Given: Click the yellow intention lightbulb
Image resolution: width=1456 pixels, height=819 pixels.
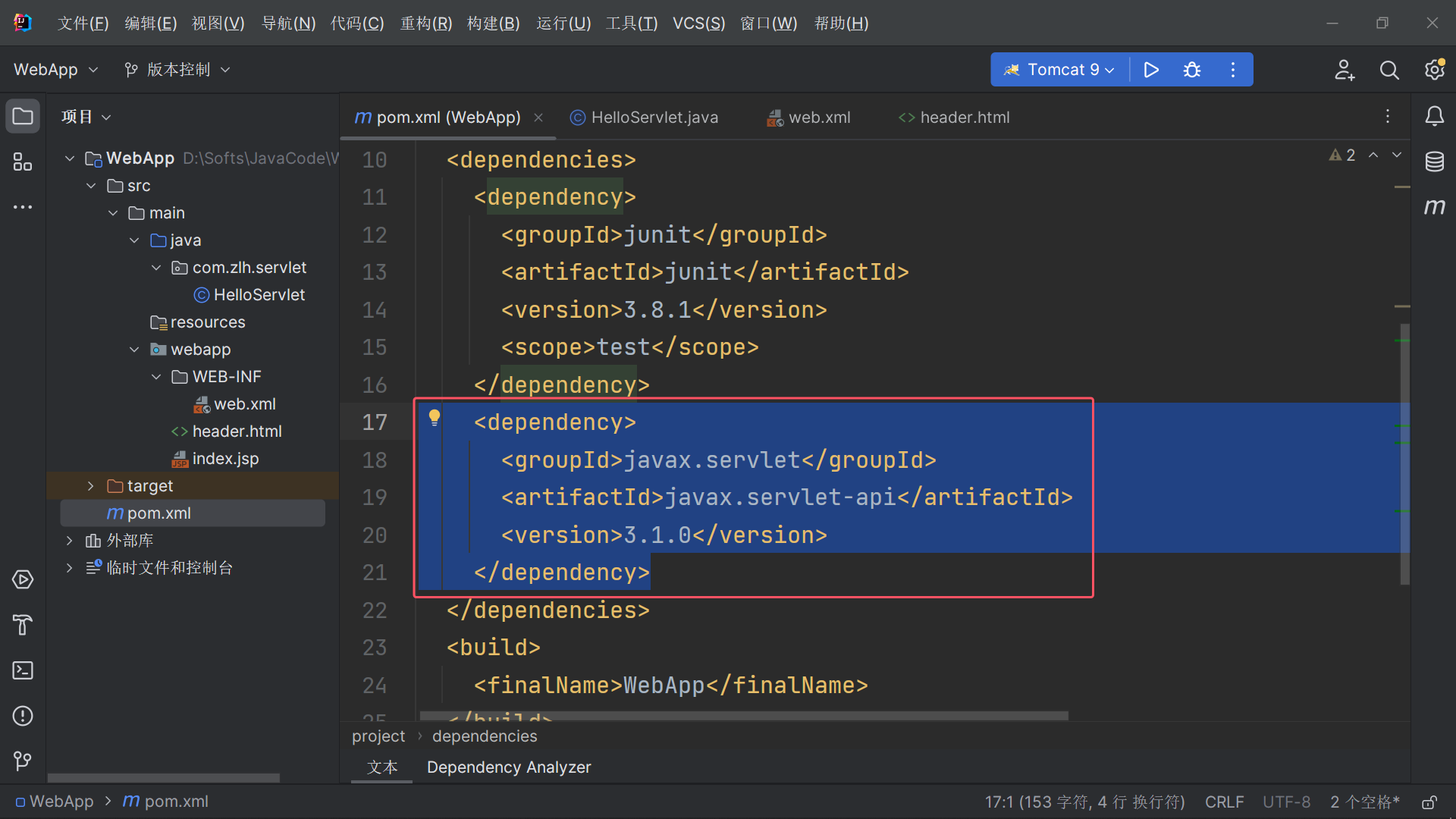Looking at the screenshot, I should pyautogui.click(x=435, y=417).
